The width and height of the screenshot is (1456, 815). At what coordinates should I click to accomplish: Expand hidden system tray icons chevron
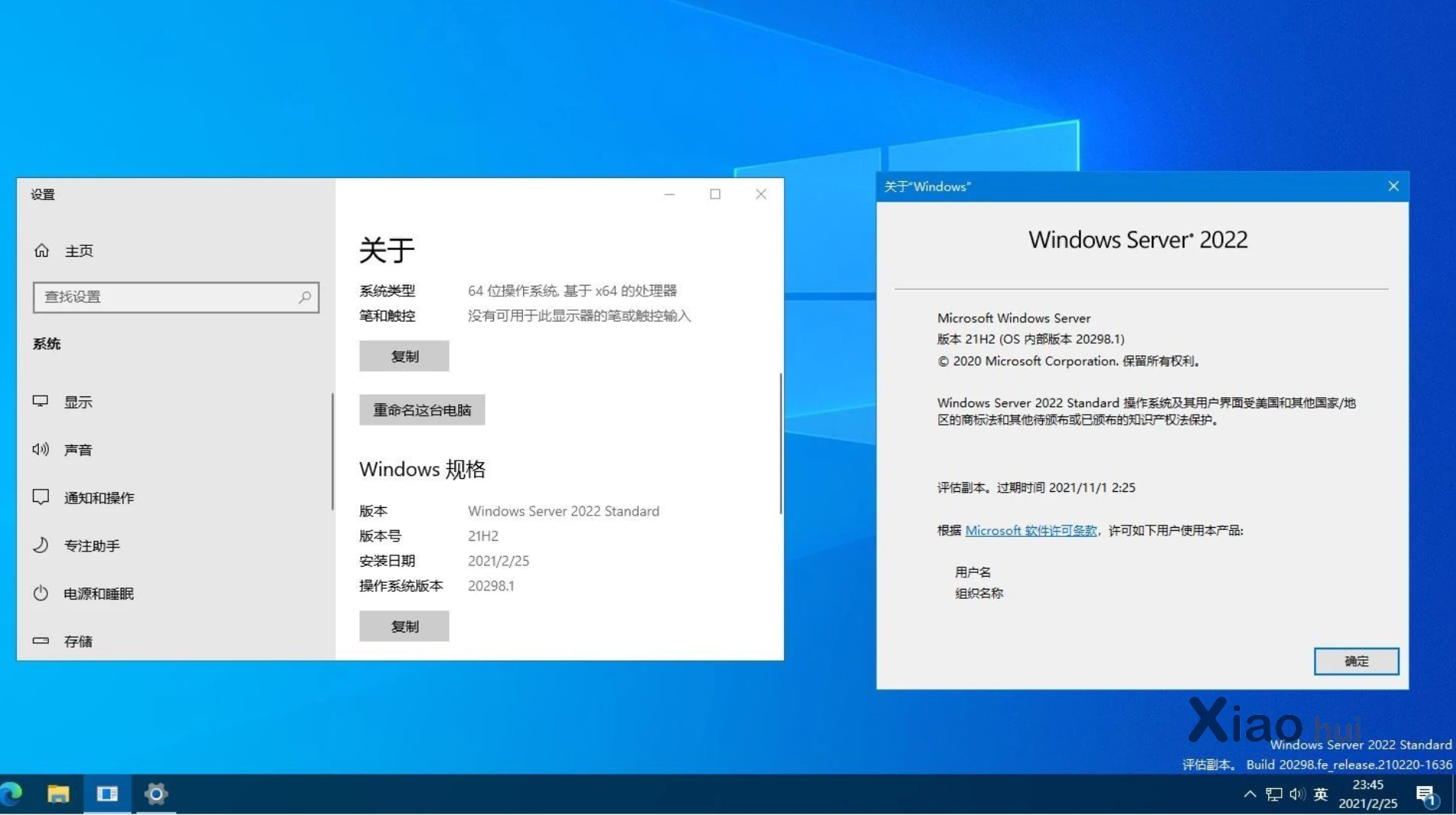1250,794
